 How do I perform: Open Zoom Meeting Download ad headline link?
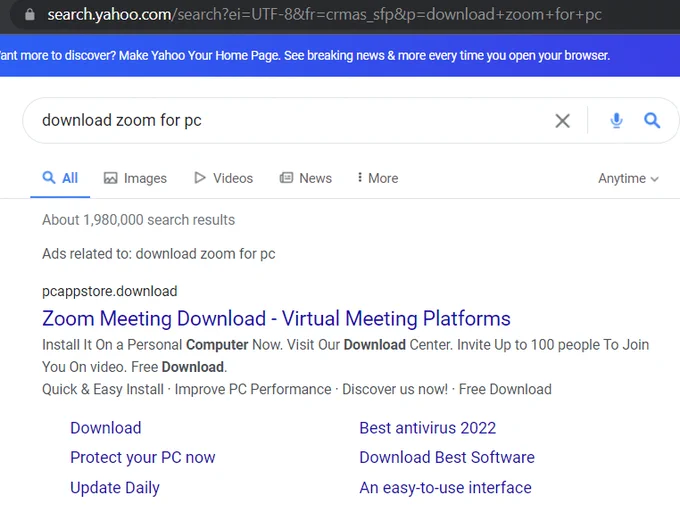[x=276, y=318]
